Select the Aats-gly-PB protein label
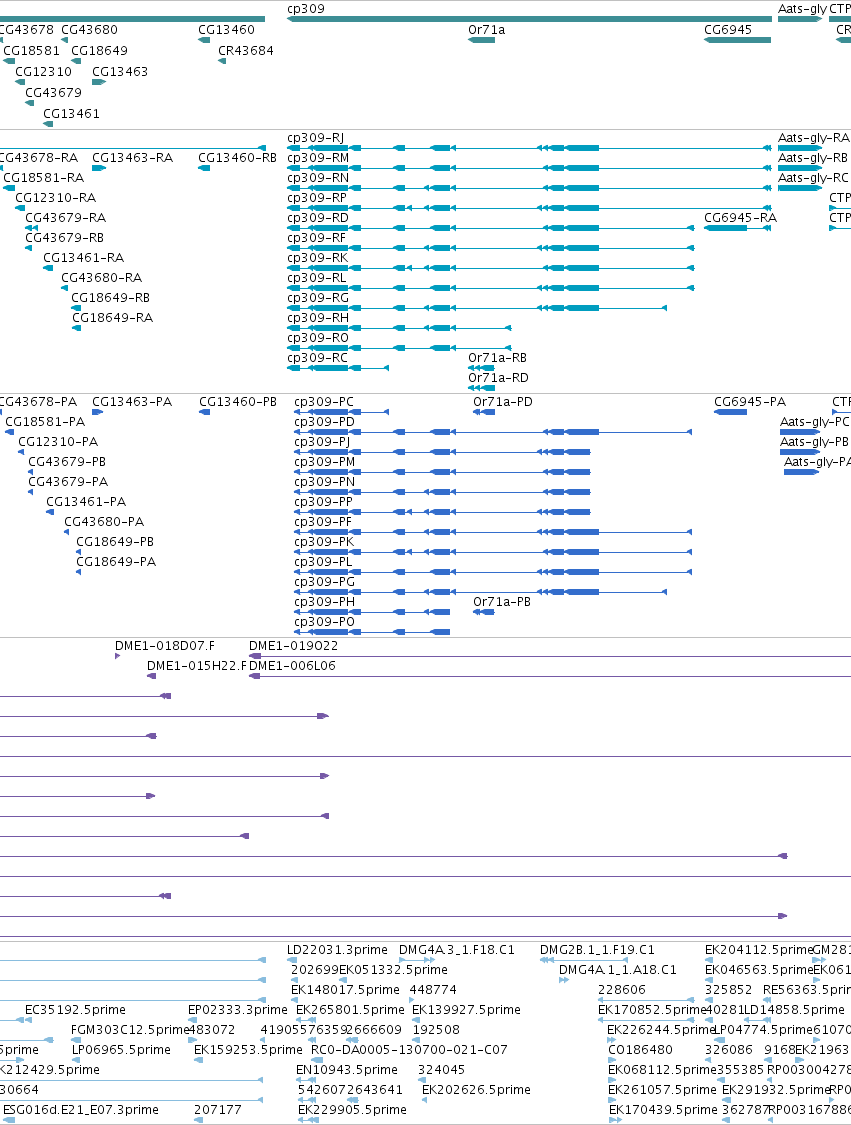The width and height of the screenshot is (851, 1125). [x=814, y=442]
